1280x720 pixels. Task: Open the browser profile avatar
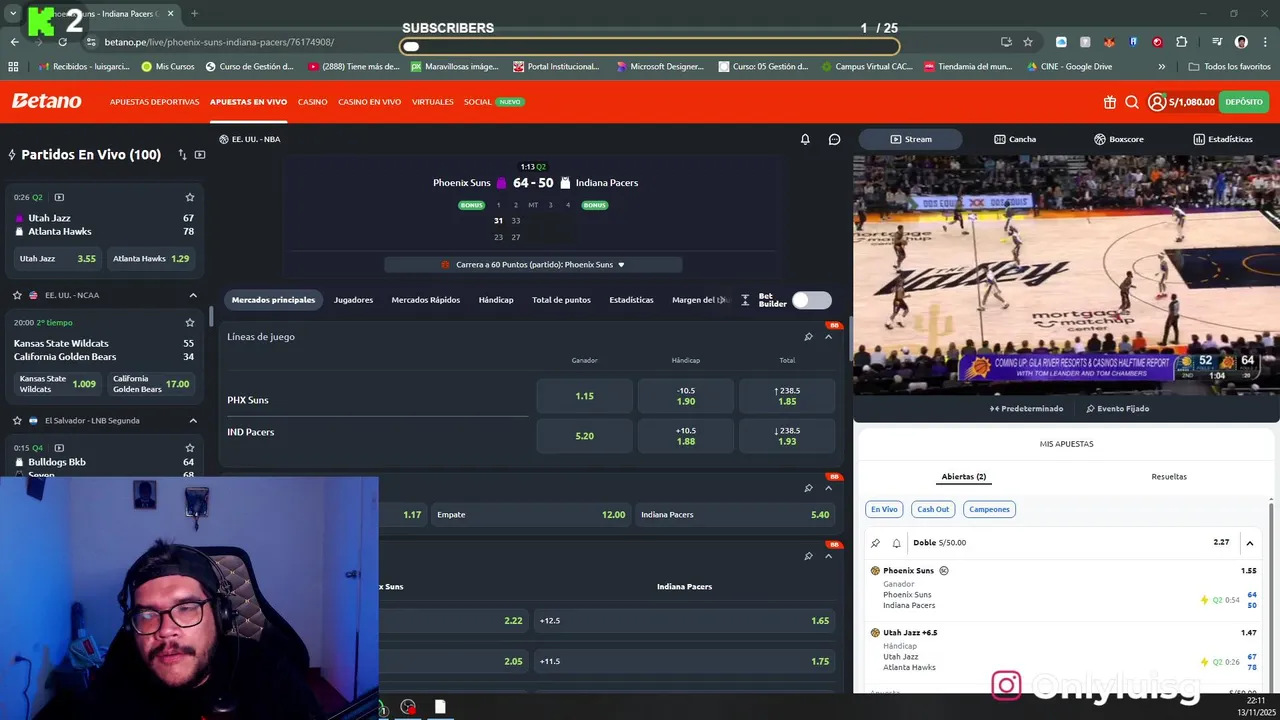pos(1241,42)
